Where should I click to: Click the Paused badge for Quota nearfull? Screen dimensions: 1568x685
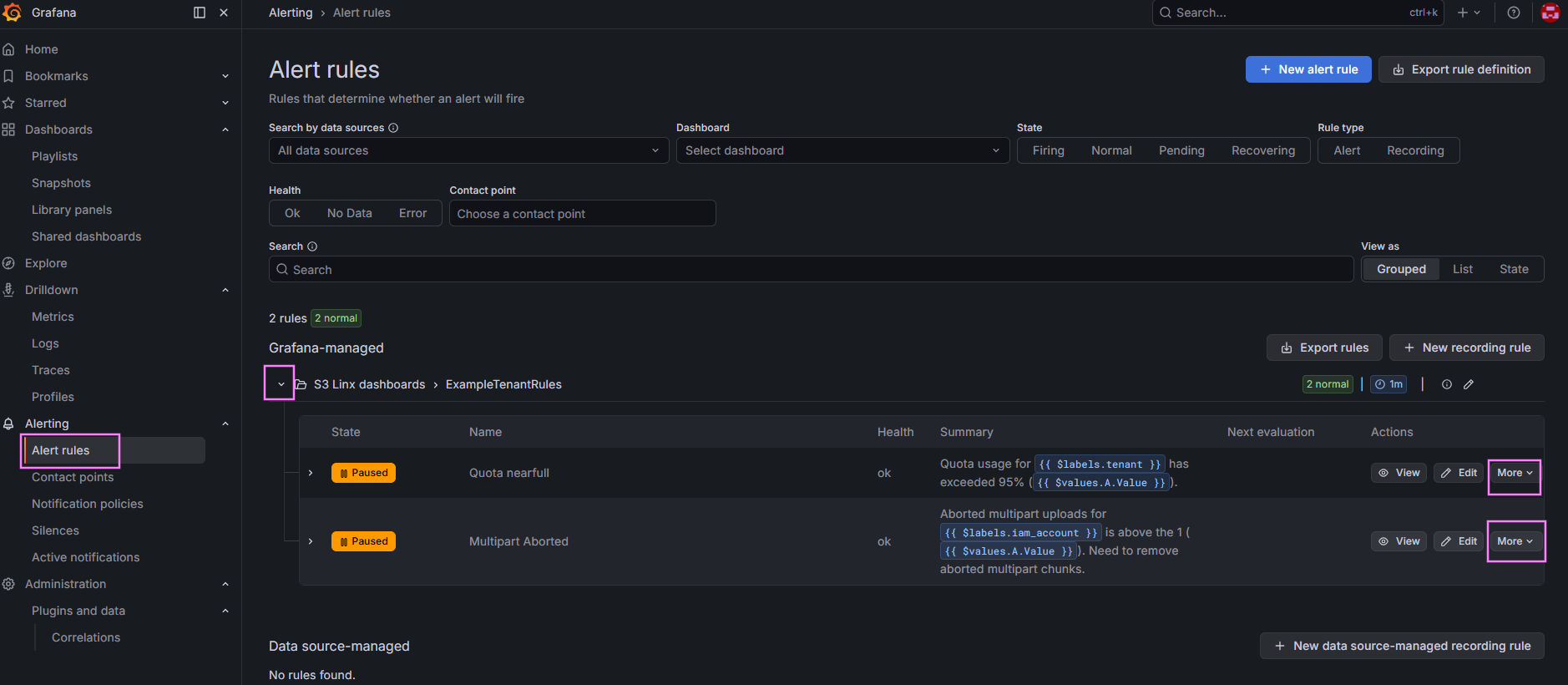pos(363,473)
